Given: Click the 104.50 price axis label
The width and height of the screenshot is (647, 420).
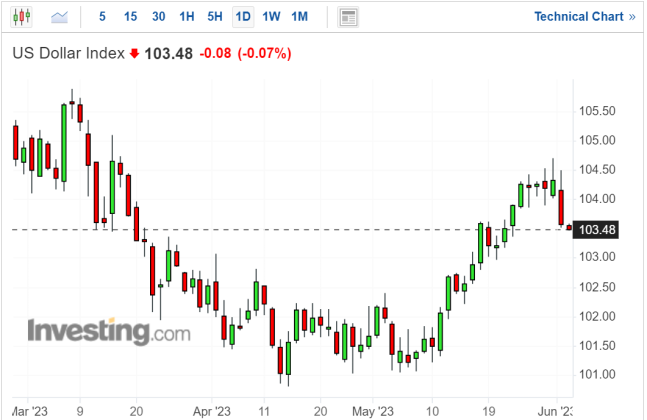Looking at the screenshot, I should pos(597,170).
